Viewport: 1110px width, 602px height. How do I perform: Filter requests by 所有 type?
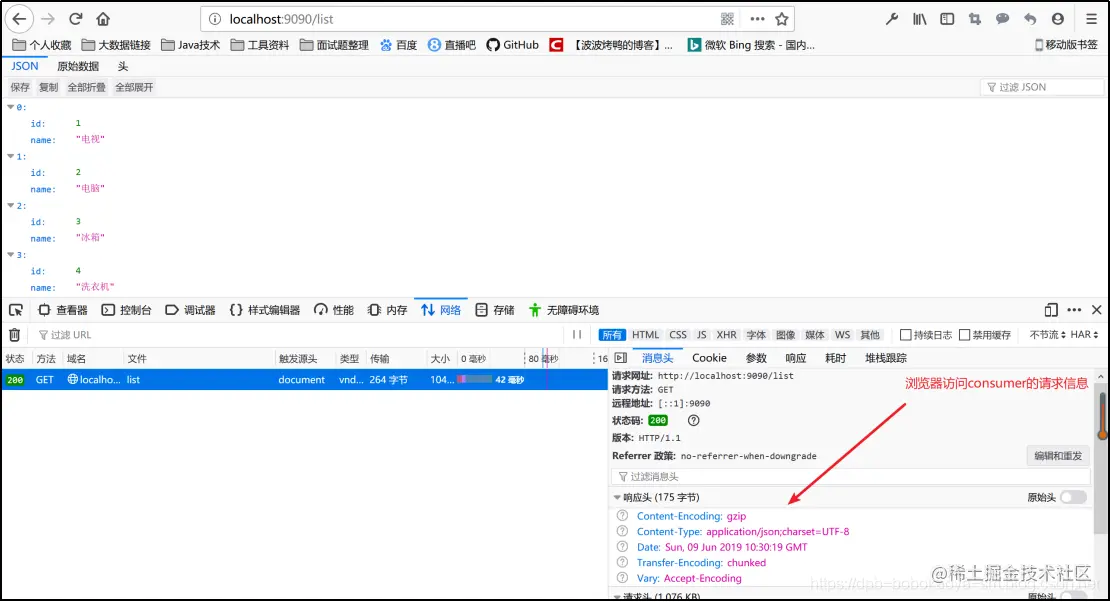tap(612, 335)
